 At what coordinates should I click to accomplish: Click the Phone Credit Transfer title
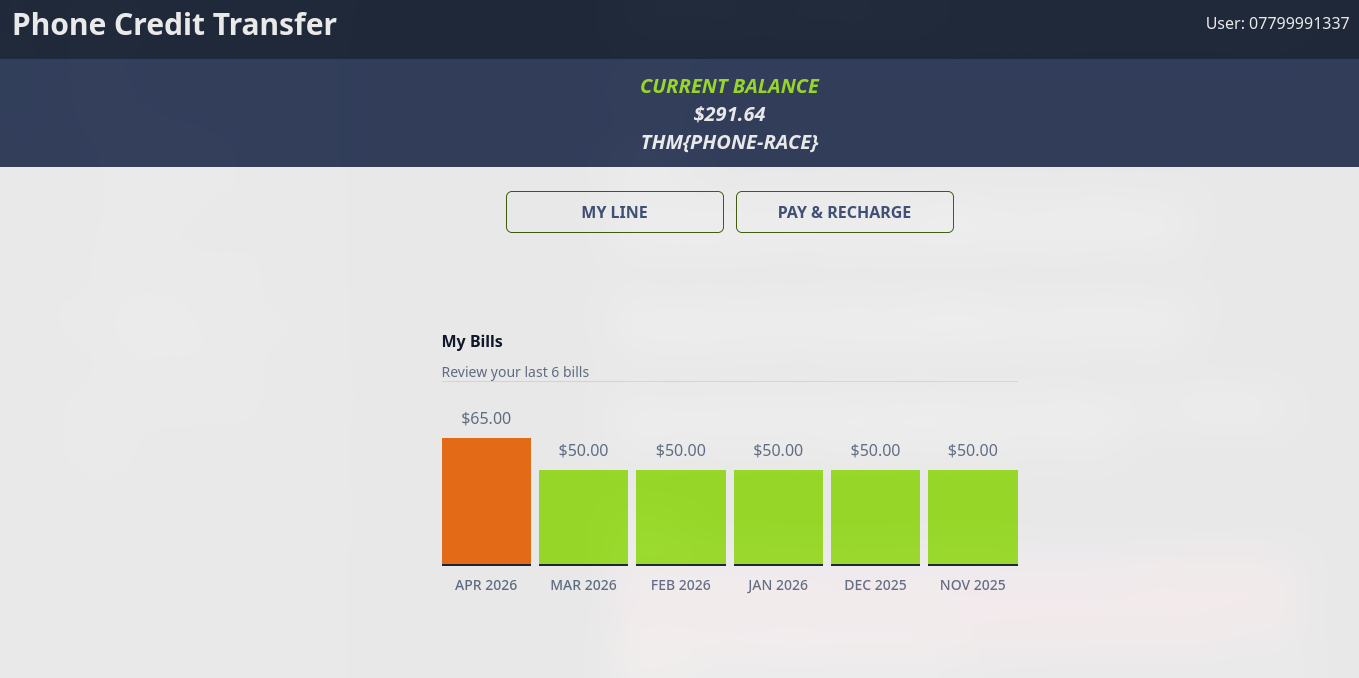coord(174,24)
